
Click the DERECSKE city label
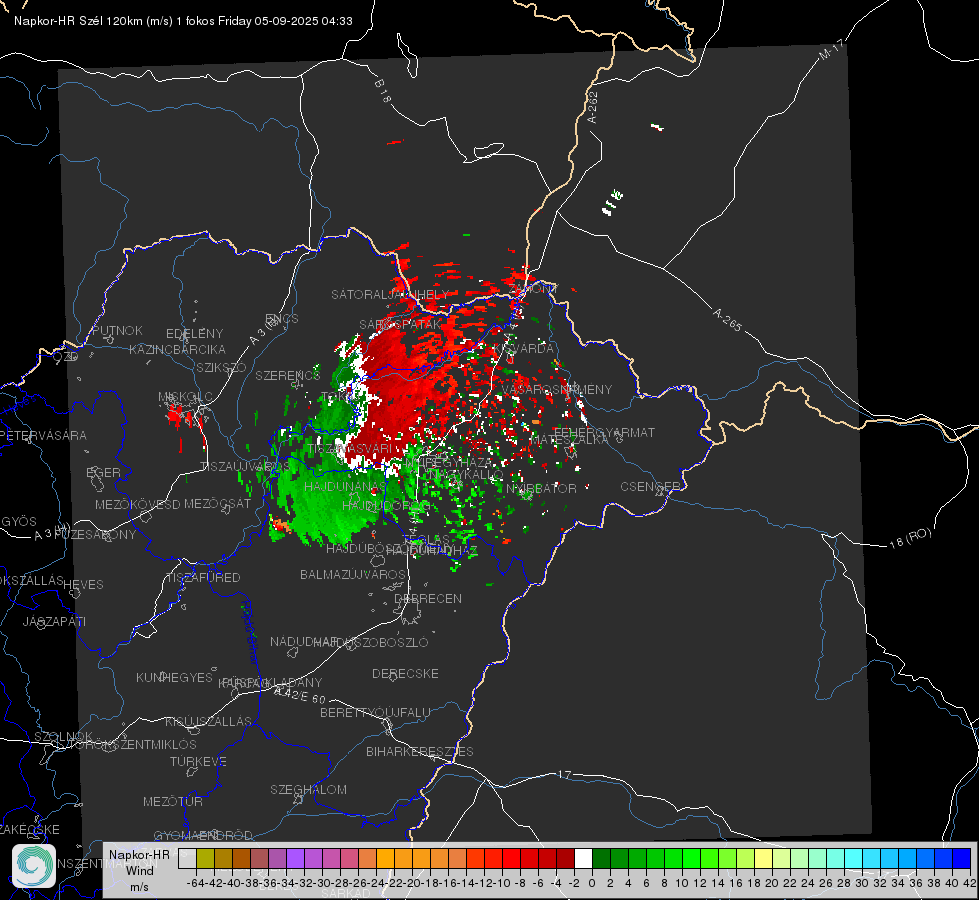coord(405,673)
